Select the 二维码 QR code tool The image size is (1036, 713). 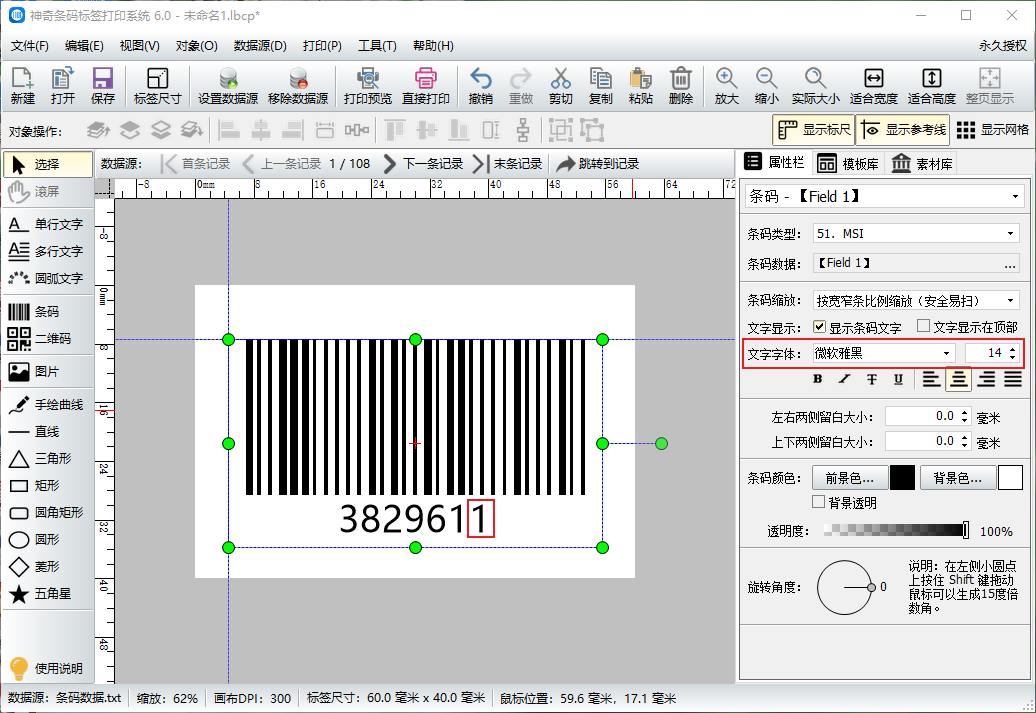click(48, 338)
